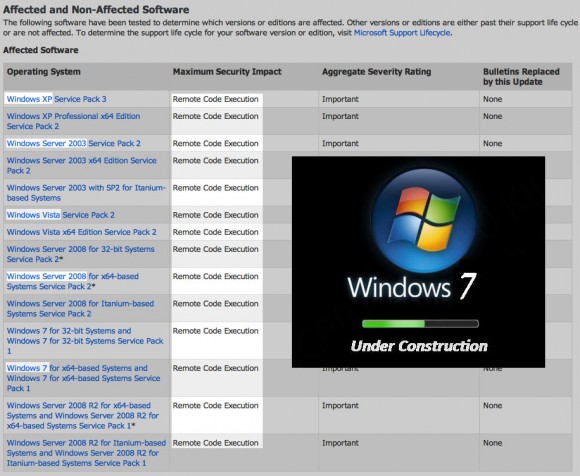Click Important in Server 2008 R2 Itanium row
Image resolution: width=580 pixels, height=476 pixels.
click(x=340, y=443)
